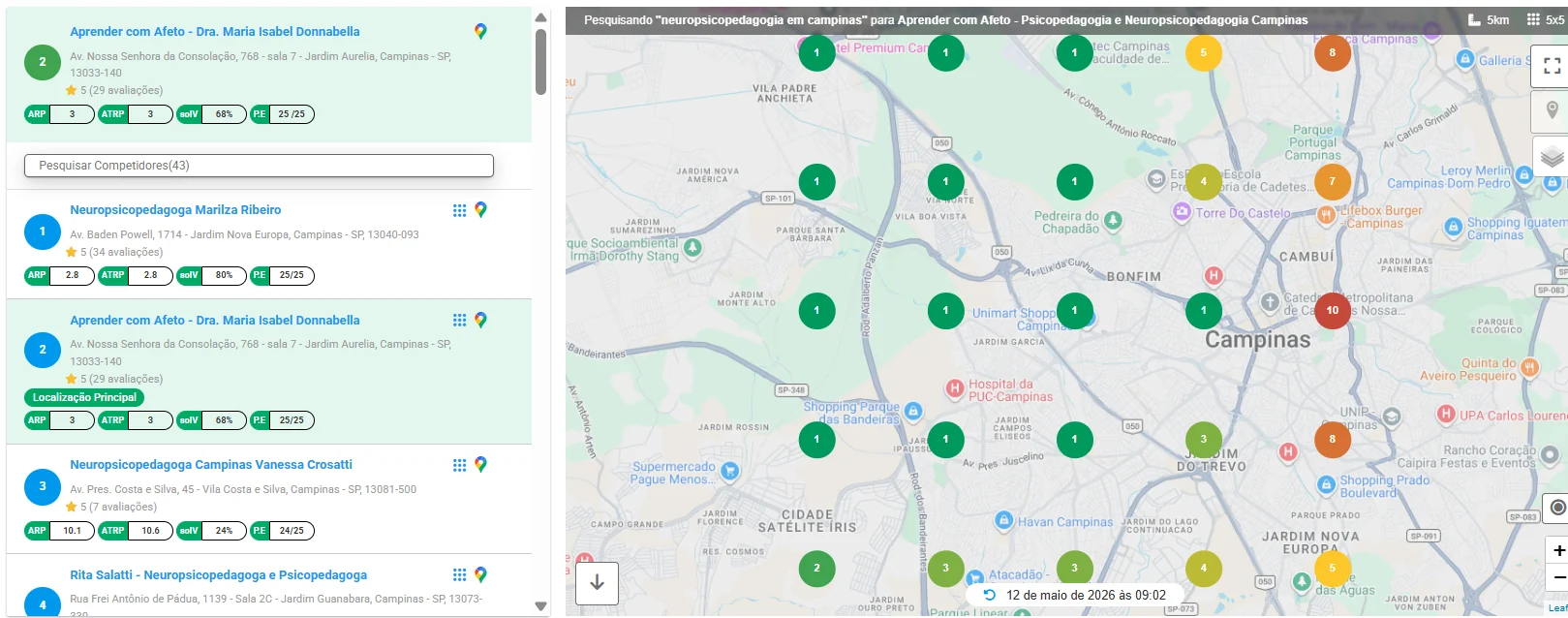
Task: Click the 5km radius indicator
Action: 1489,19
